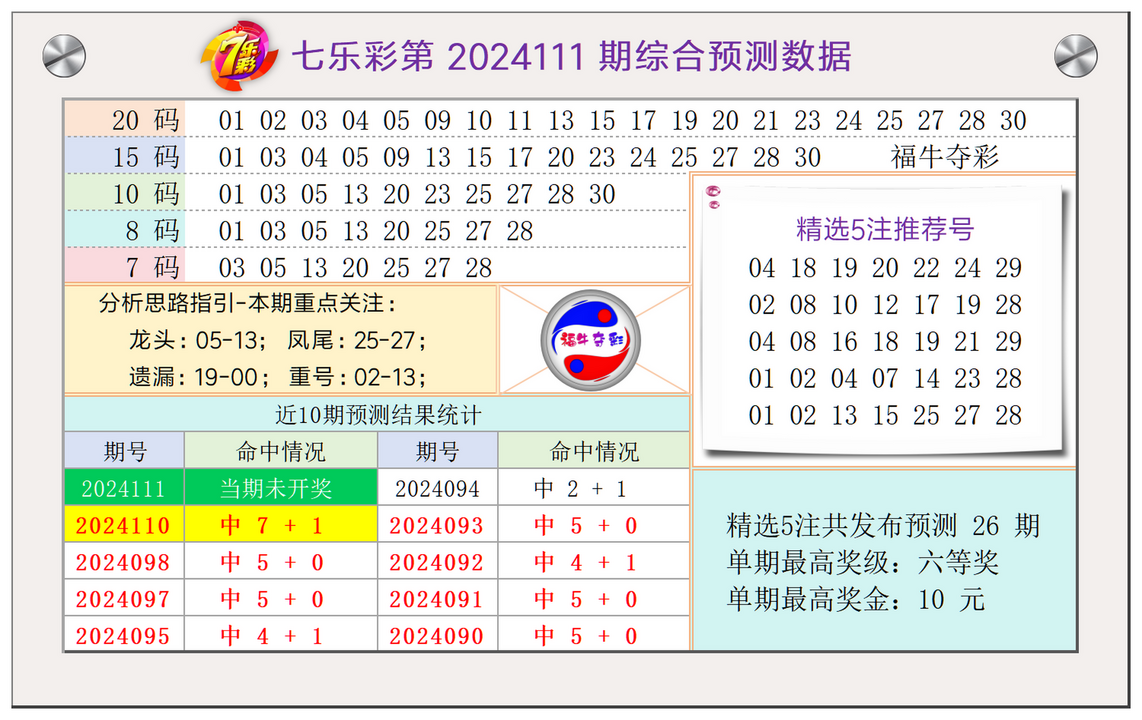Click the 2024098 period cell
Image resolution: width=1142 pixels, height=720 pixels.
[x=125, y=562]
